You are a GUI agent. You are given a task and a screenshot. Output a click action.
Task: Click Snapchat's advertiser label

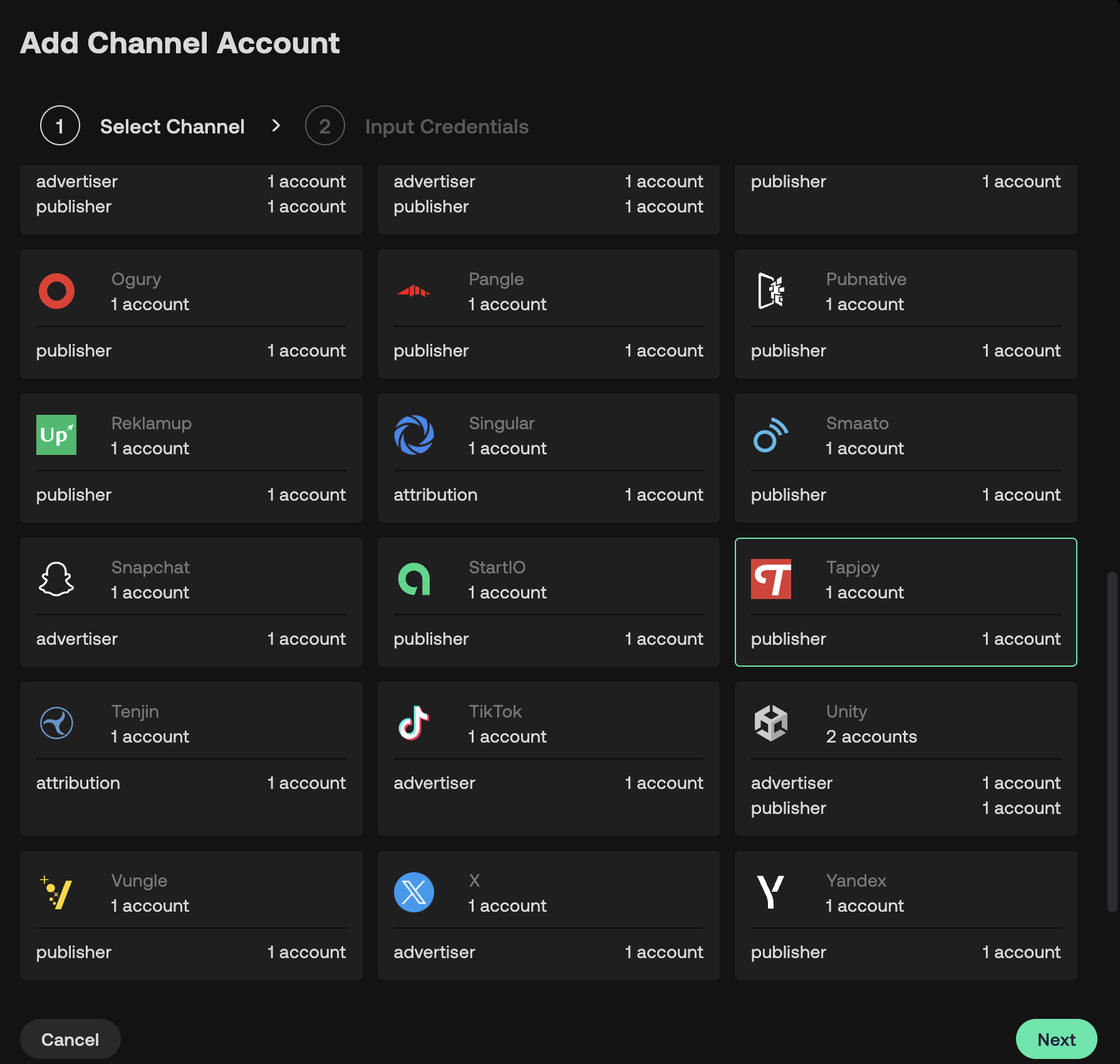point(76,639)
